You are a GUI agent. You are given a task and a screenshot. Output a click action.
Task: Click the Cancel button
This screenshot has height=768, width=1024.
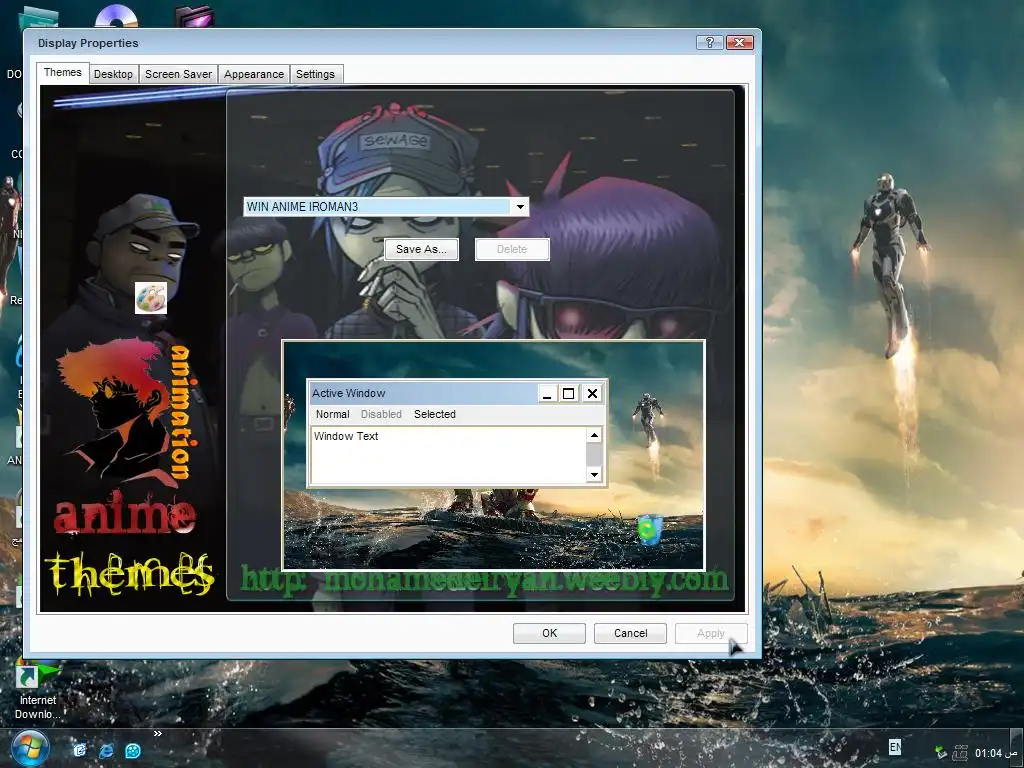(x=630, y=633)
